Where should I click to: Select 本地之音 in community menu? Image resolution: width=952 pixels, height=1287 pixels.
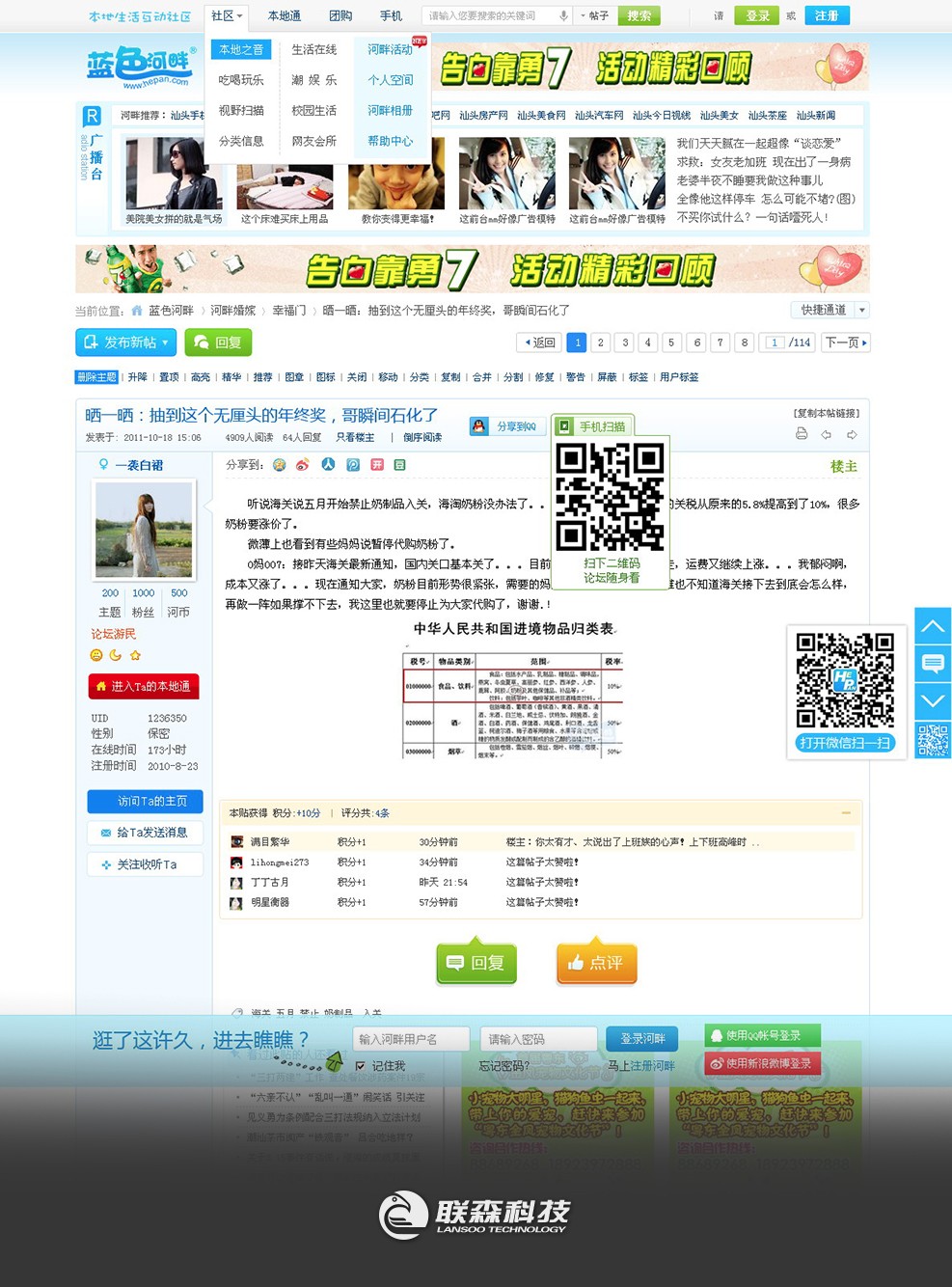tap(241, 49)
